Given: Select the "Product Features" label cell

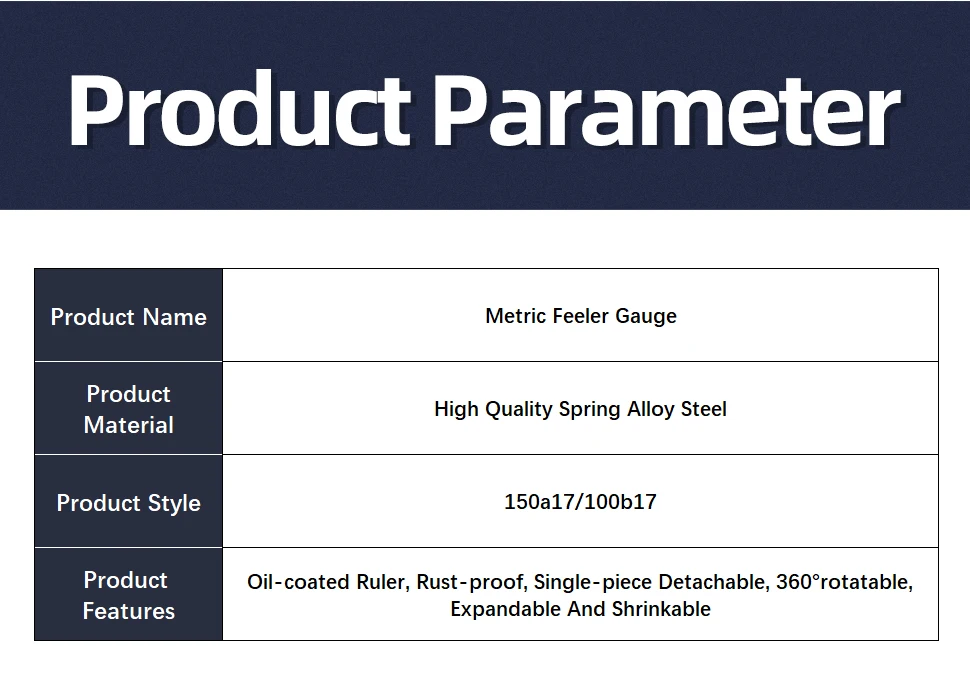Looking at the screenshot, I should 129,594.
